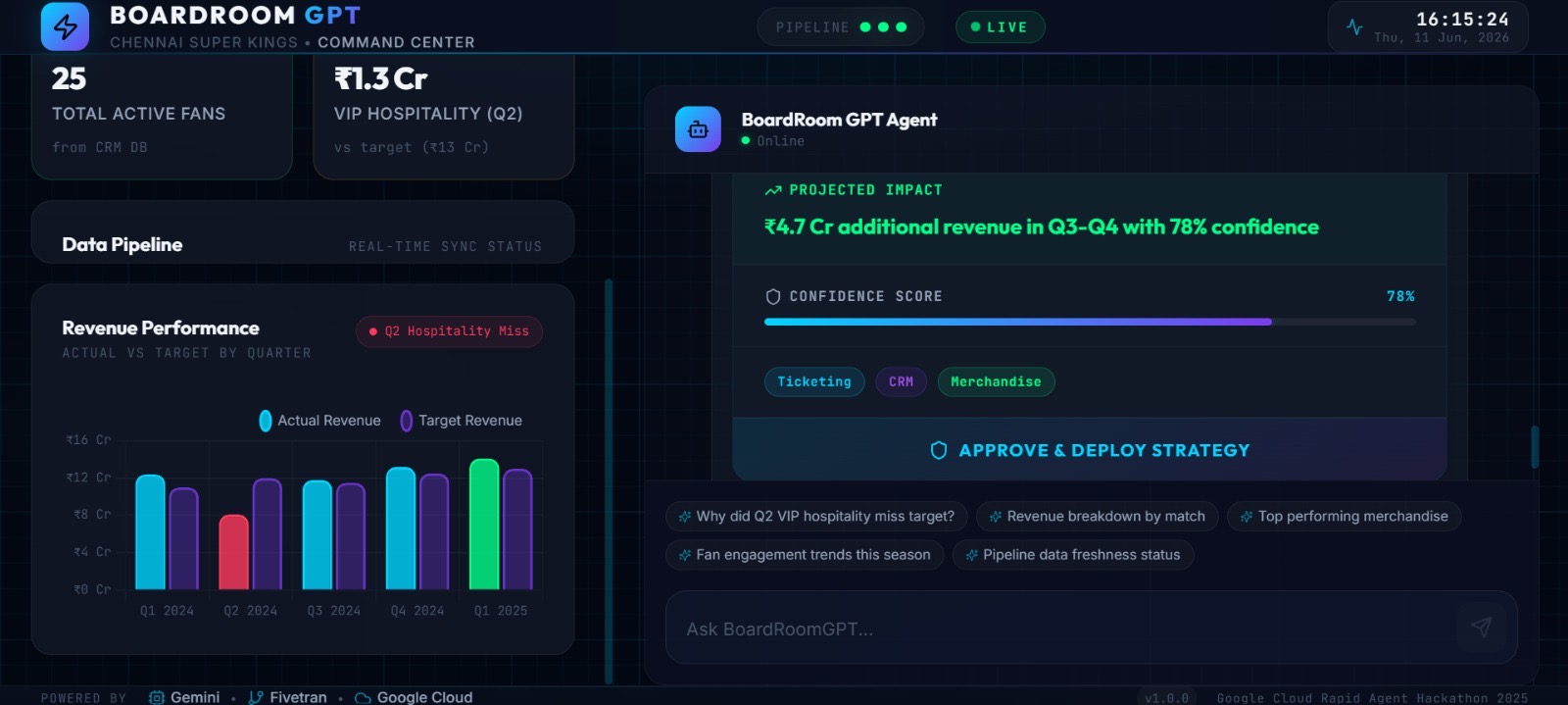Toggle Actual Revenue legend in chart
Image resolution: width=1568 pixels, height=705 pixels.
(x=319, y=421)
